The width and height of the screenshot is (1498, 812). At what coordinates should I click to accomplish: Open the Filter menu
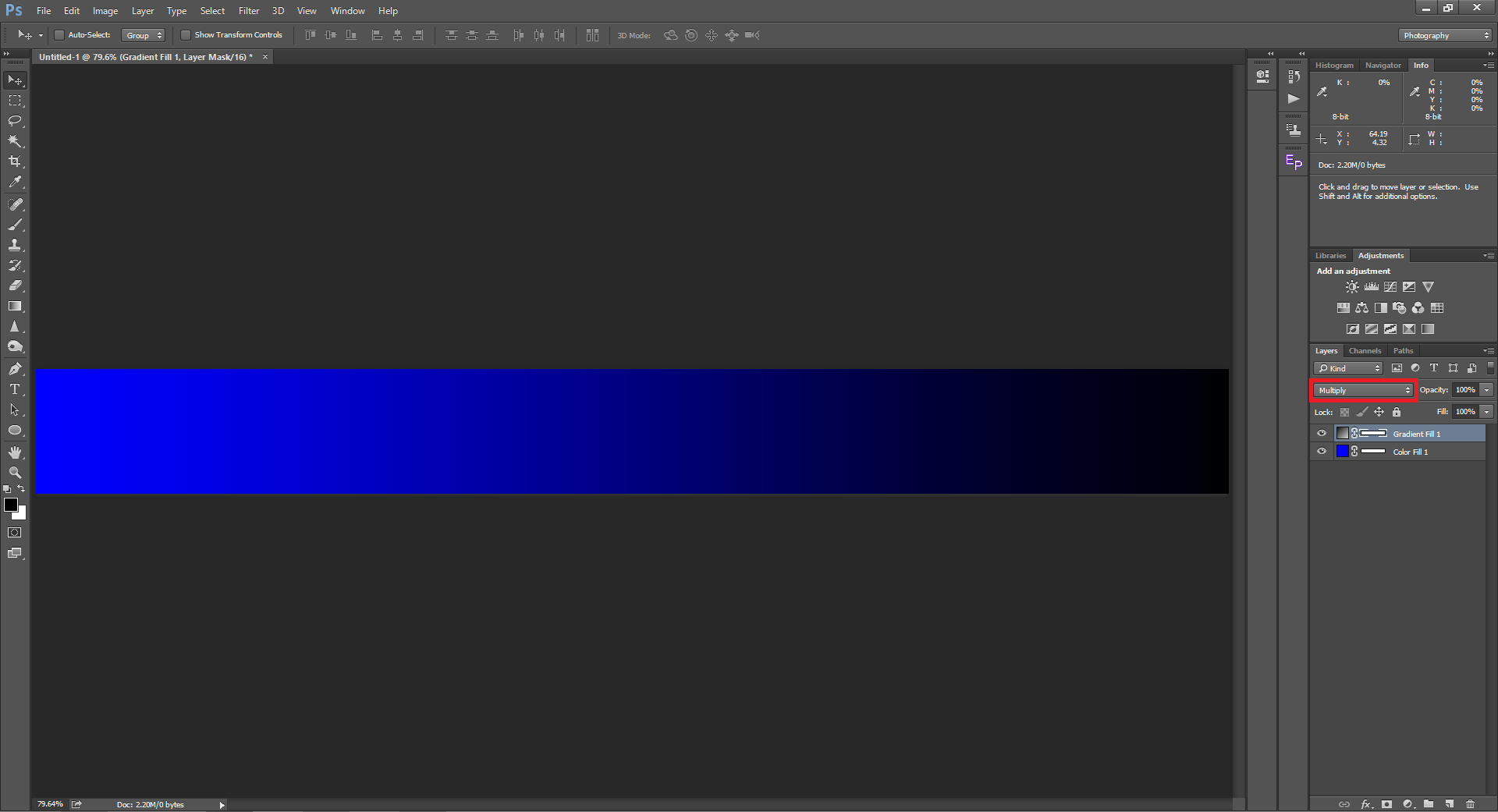pos(249,11)
